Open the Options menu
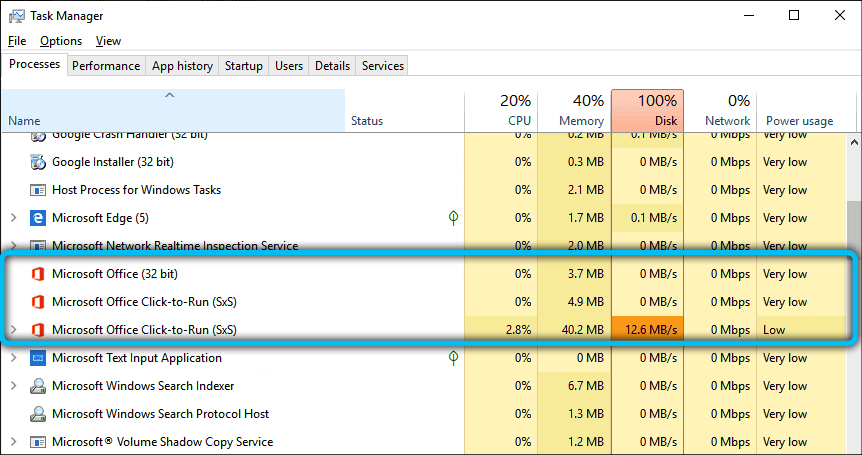Screen dimensions: 862x455 pyautogui.click(x=61, y=41)
